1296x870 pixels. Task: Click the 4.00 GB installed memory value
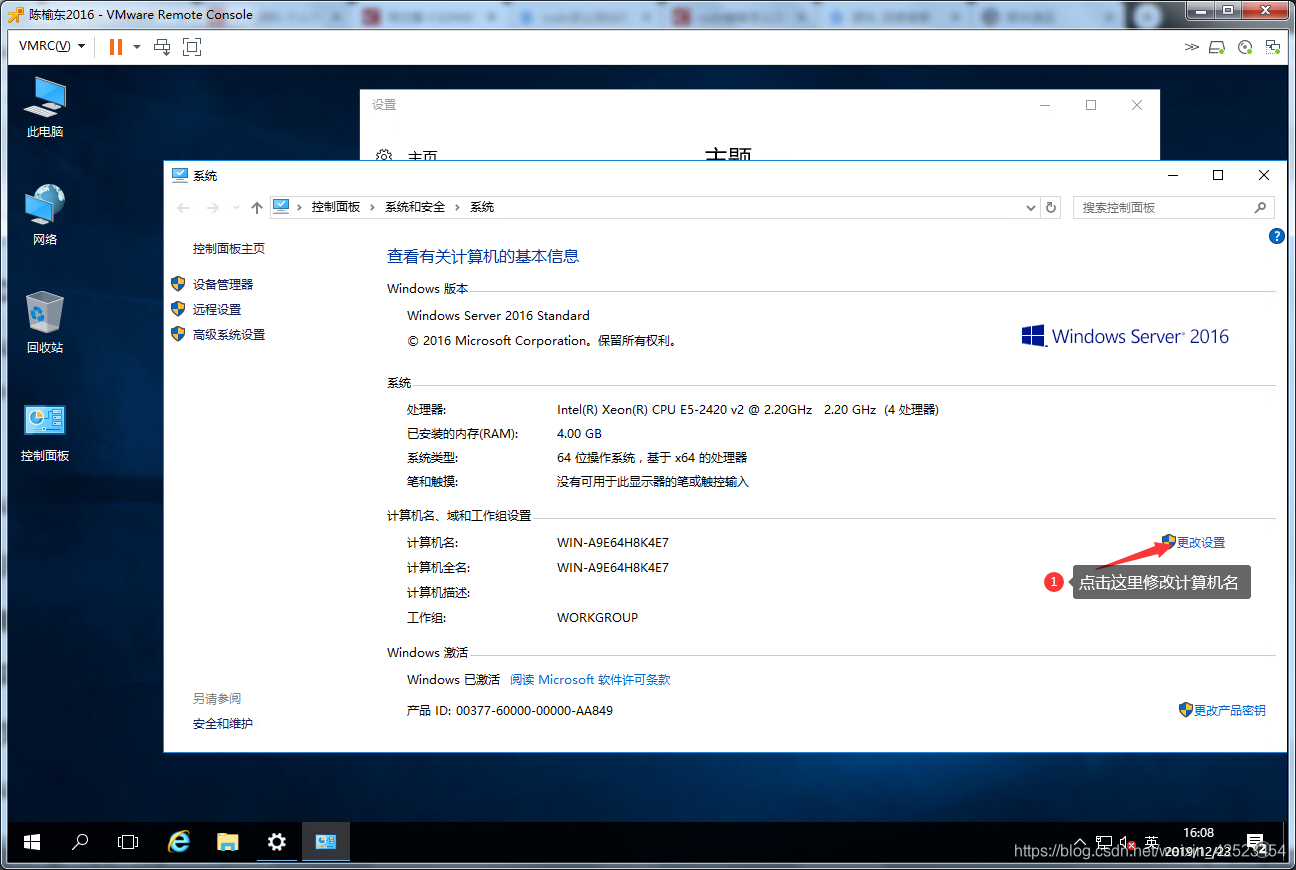click(579, 434)
